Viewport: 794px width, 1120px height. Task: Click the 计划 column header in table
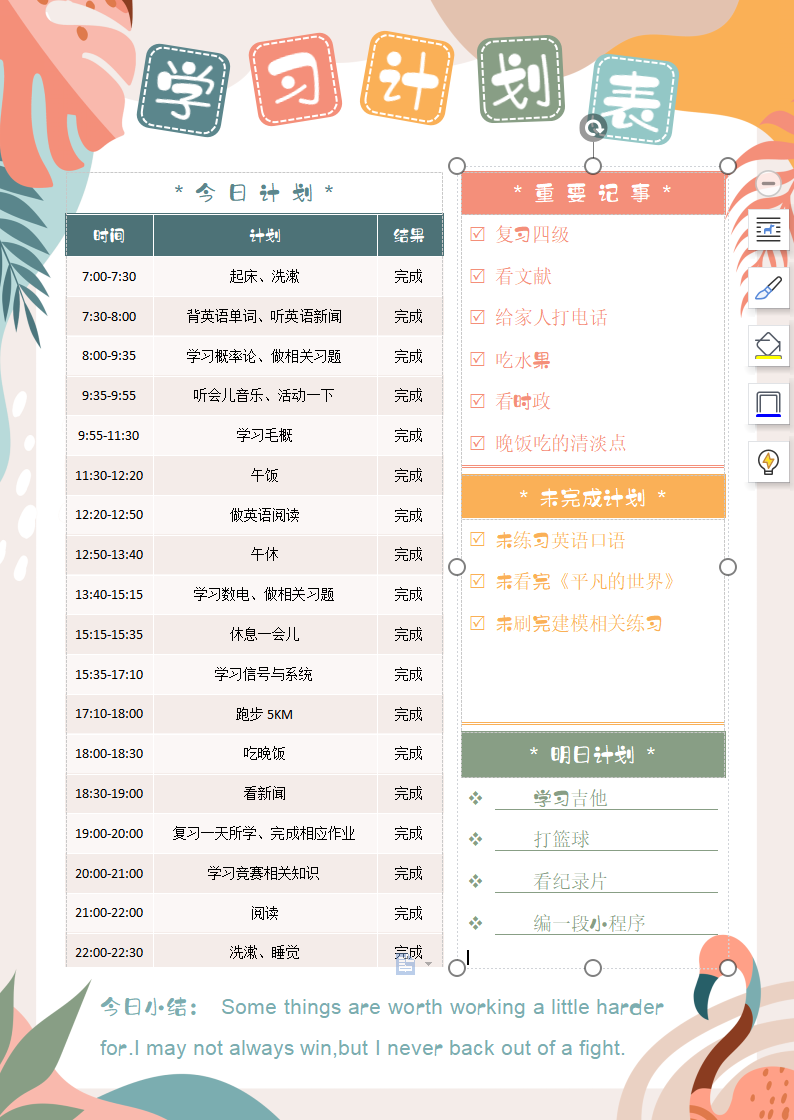click(x=265, y=236)
